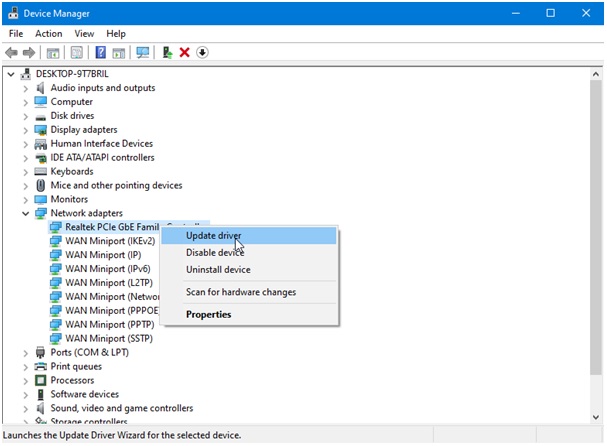The height and width of the screenshot is (446, 607).
Task: Select WAN Miniport (IP)
Action: [x=103, y=255]
